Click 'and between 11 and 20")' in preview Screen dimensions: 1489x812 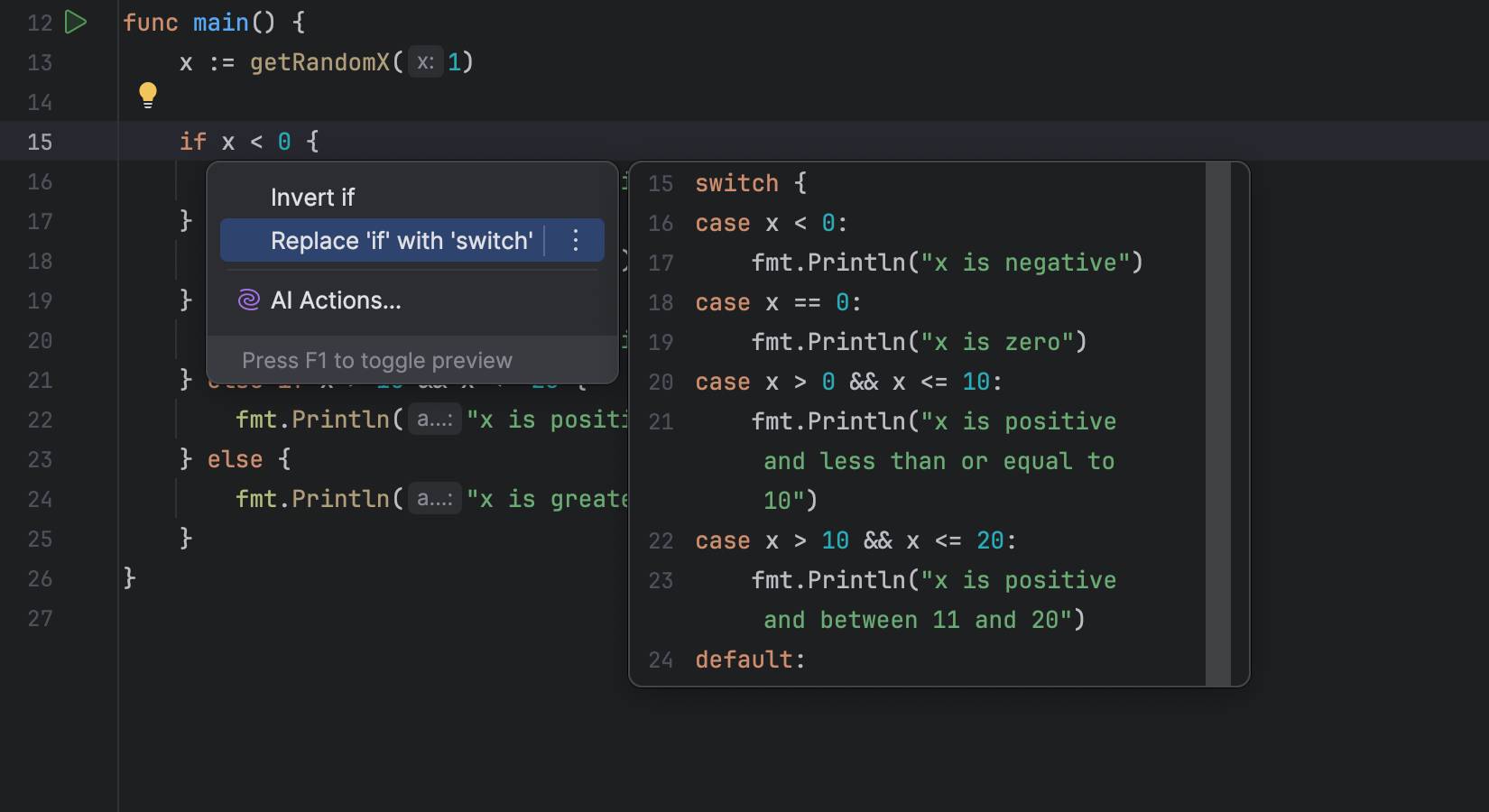(924, 620)
